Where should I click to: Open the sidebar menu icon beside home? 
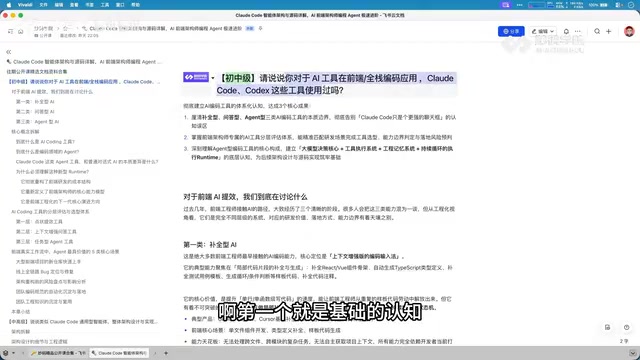point(10,31)
